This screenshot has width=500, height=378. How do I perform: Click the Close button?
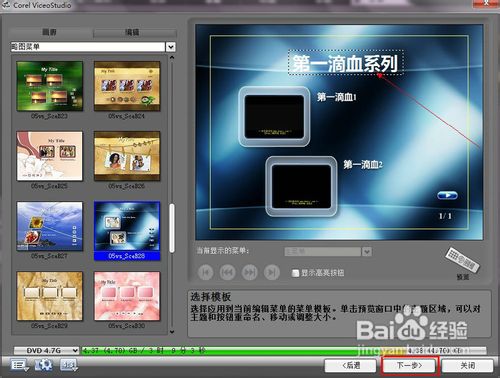coord(468,365)
